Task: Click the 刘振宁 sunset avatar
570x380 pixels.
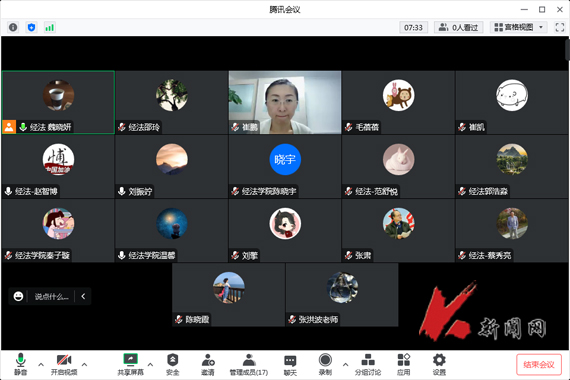Action: [172, 159]
